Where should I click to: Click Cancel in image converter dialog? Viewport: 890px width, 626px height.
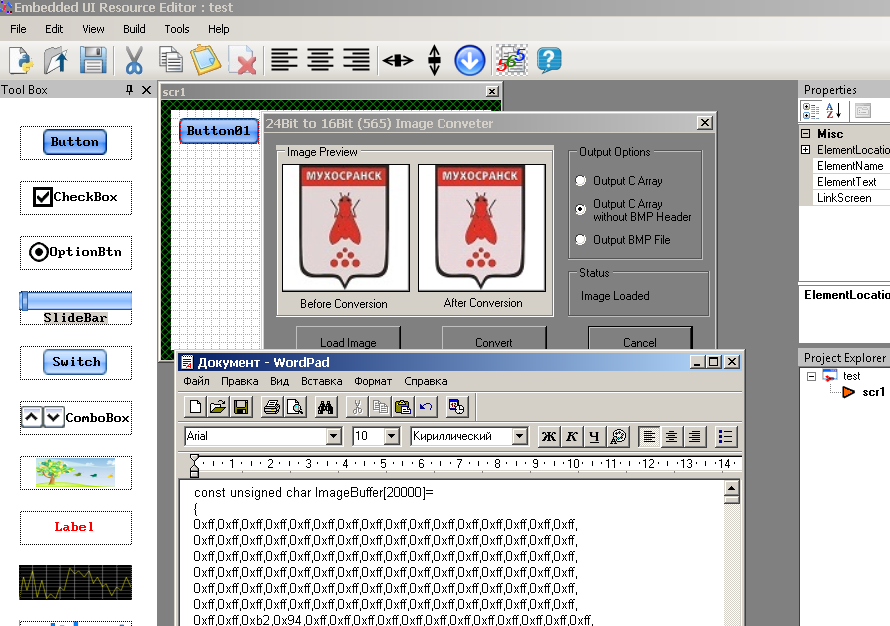(640, 338)
